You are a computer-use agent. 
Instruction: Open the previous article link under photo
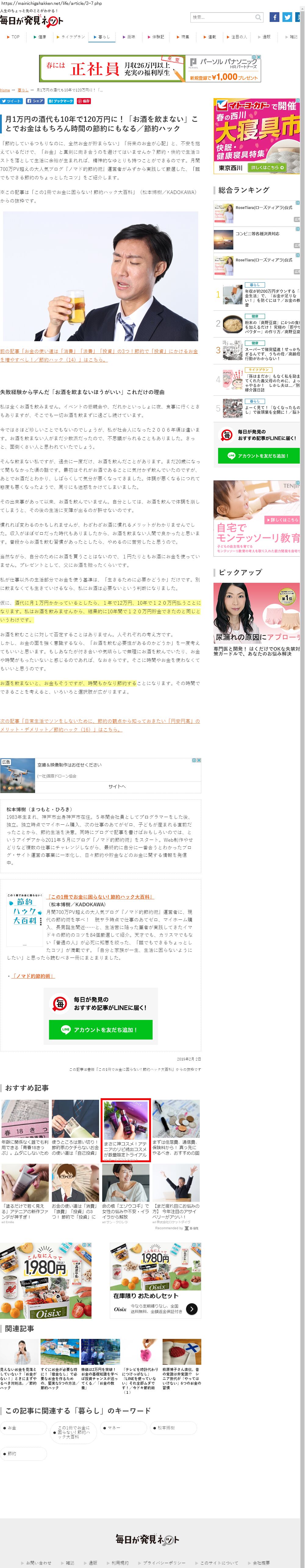click(98, 355)
